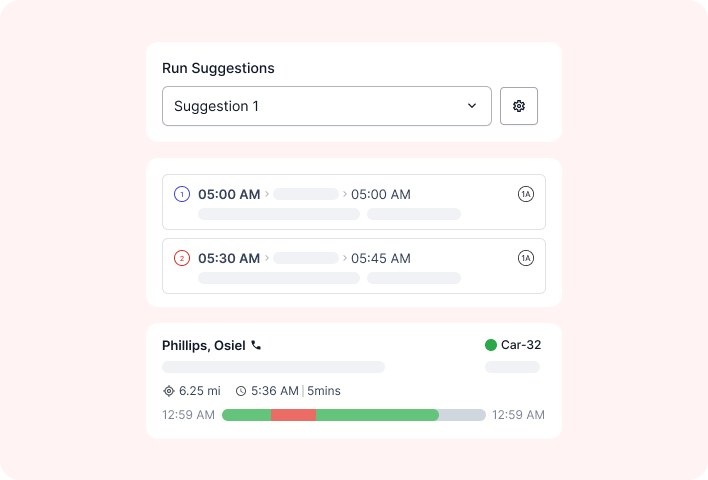This screenshot has height=480, width=708.
Task: Click the red circled number 2 icon
Action: (x=182, y=258)
